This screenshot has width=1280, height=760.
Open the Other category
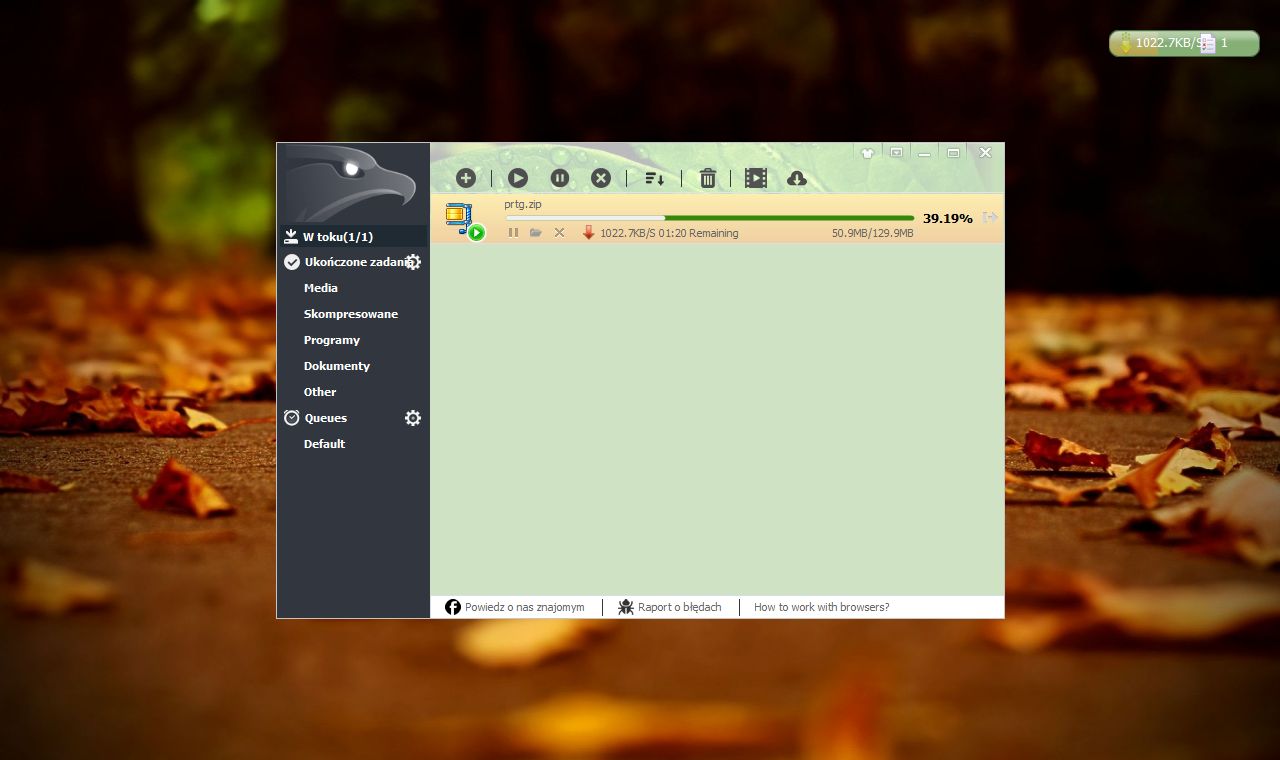[320, 392]
